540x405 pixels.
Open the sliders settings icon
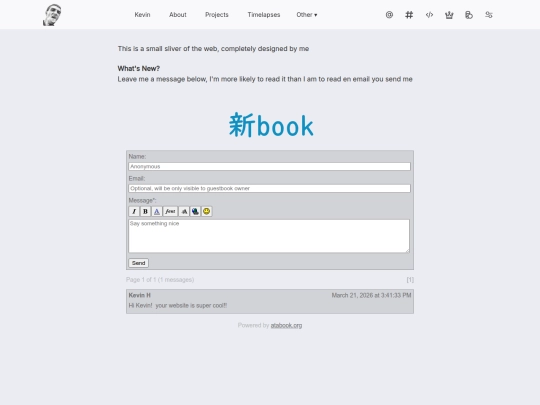(489, 15)
